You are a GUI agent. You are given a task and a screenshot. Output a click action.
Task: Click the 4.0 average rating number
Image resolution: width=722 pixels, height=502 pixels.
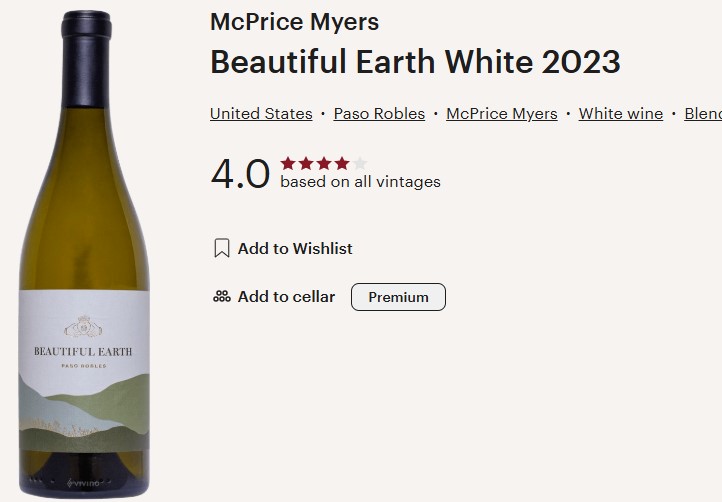[x=240, y=174]
